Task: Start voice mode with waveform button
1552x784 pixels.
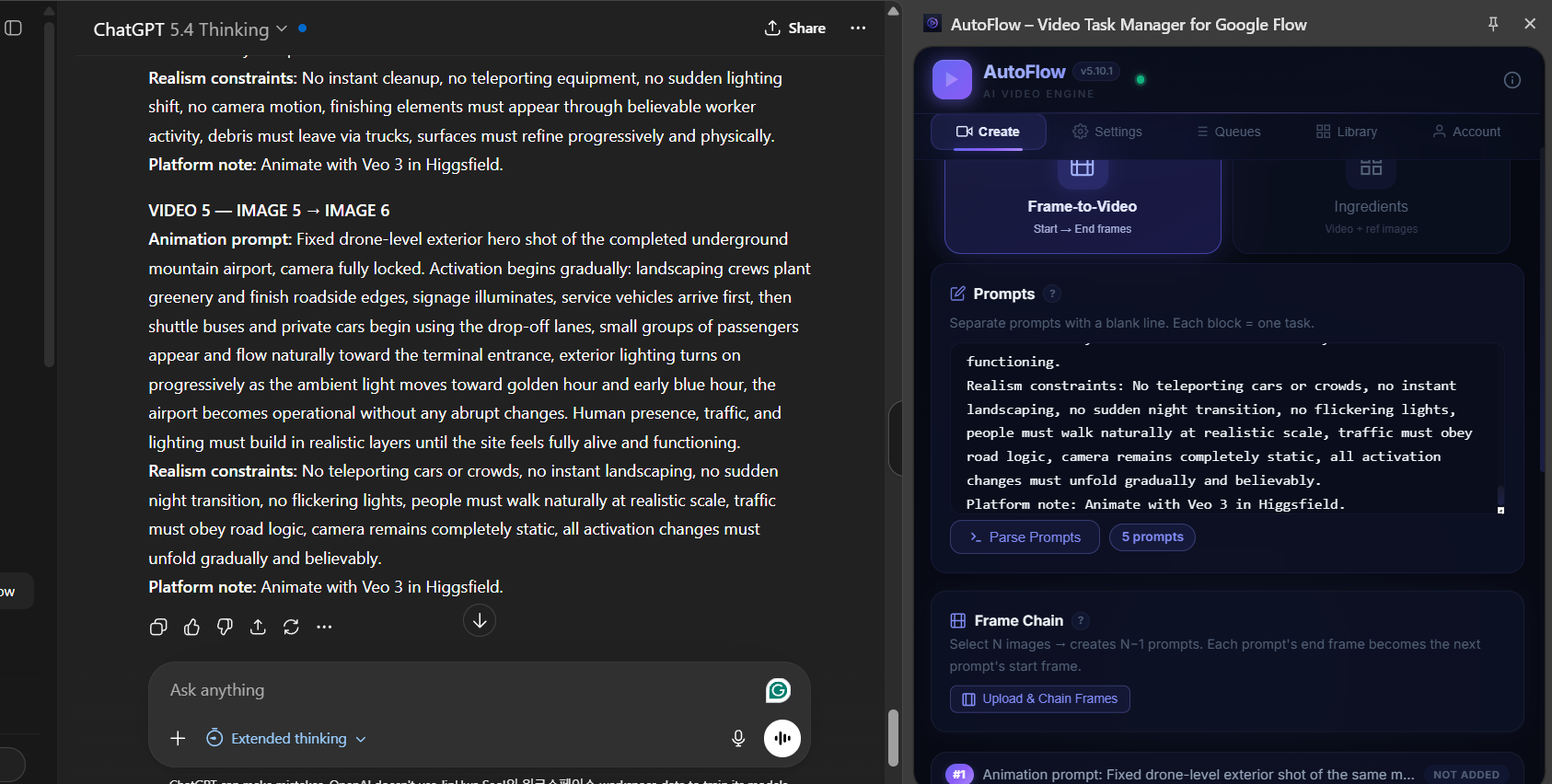Action: click(782, 738)
